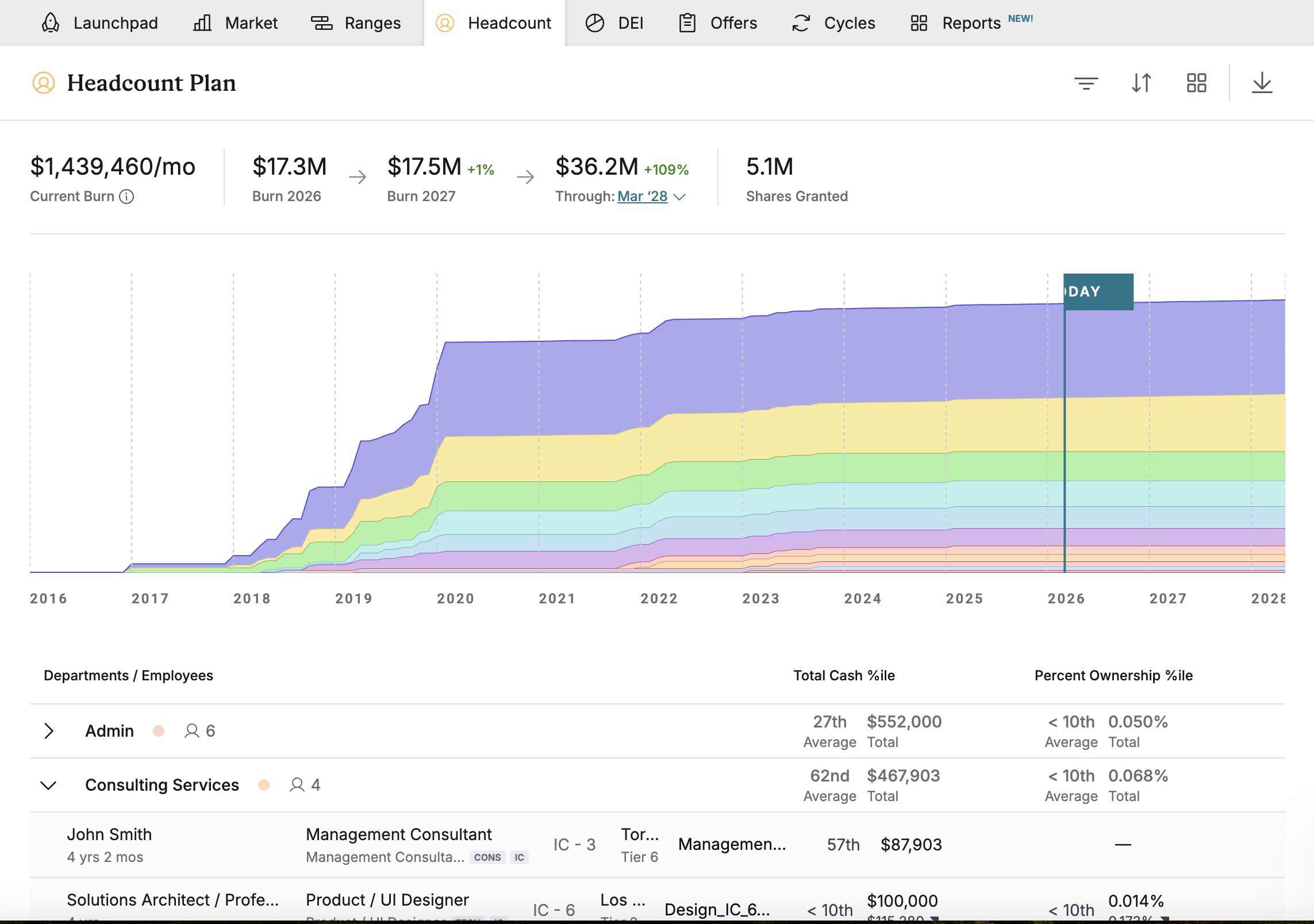Click the Mar '28 link

[642, 197]
